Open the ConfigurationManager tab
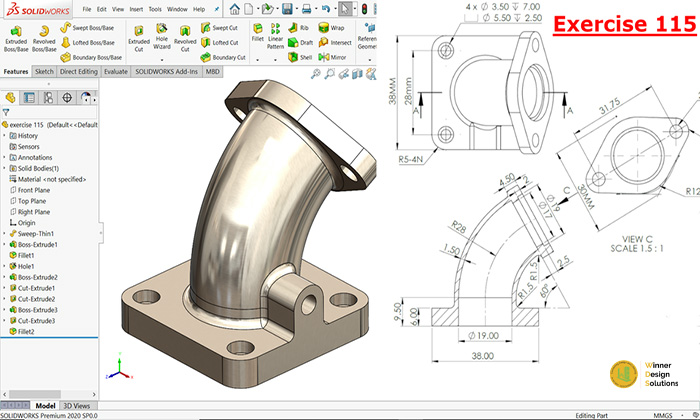Viewport: 700px width, 420px height. 48,97
